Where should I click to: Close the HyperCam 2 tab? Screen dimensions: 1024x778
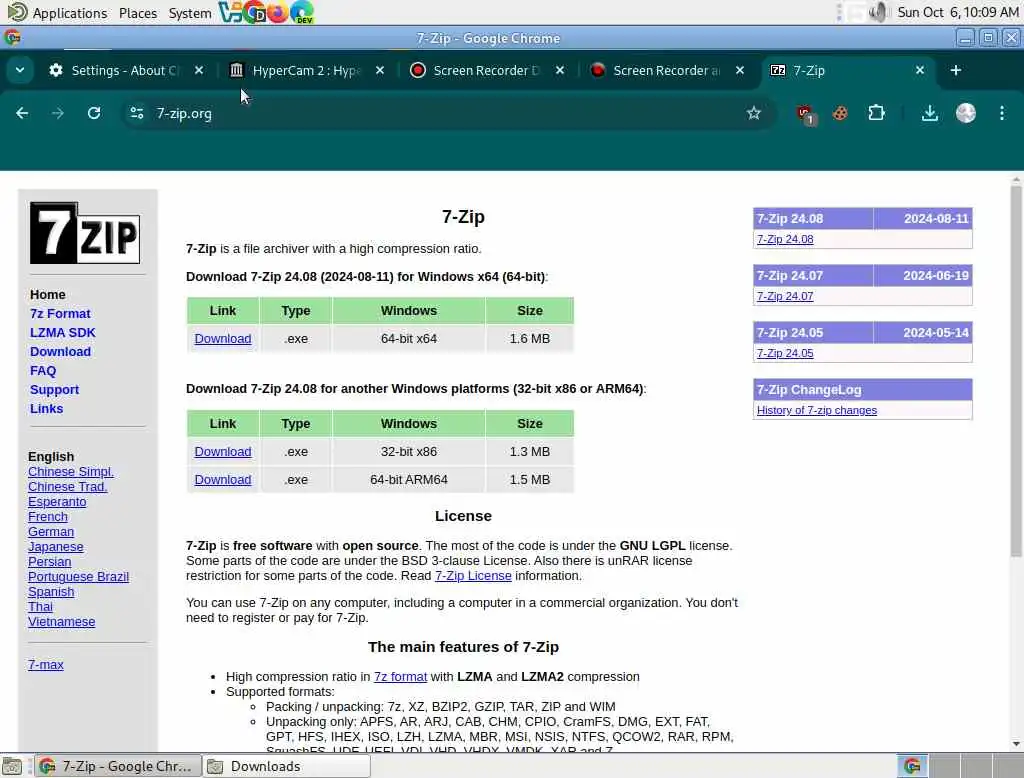[x=379, y=70]
